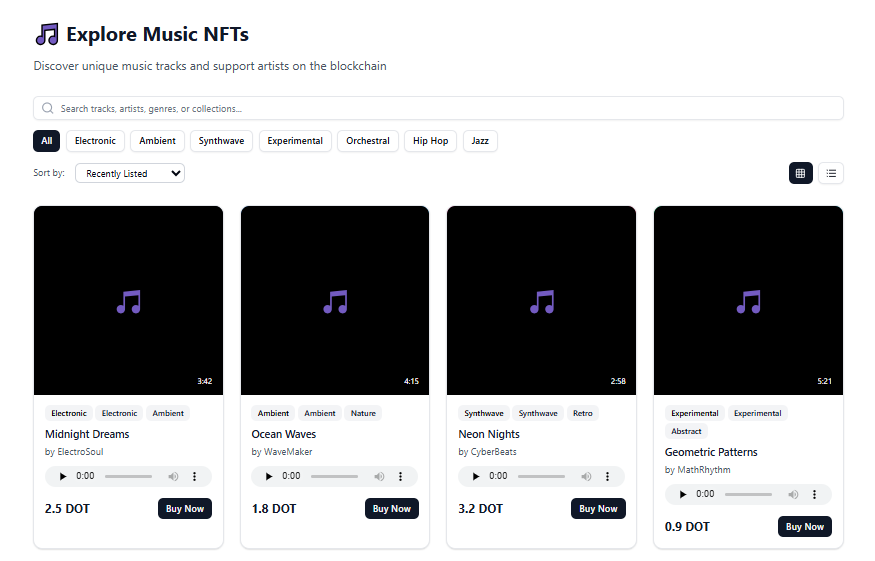Image resolution: width=875 pixels, height=561 pixels.
Task: Click the Retro tag on Neon Nights
Action: (x=583, y=413)
